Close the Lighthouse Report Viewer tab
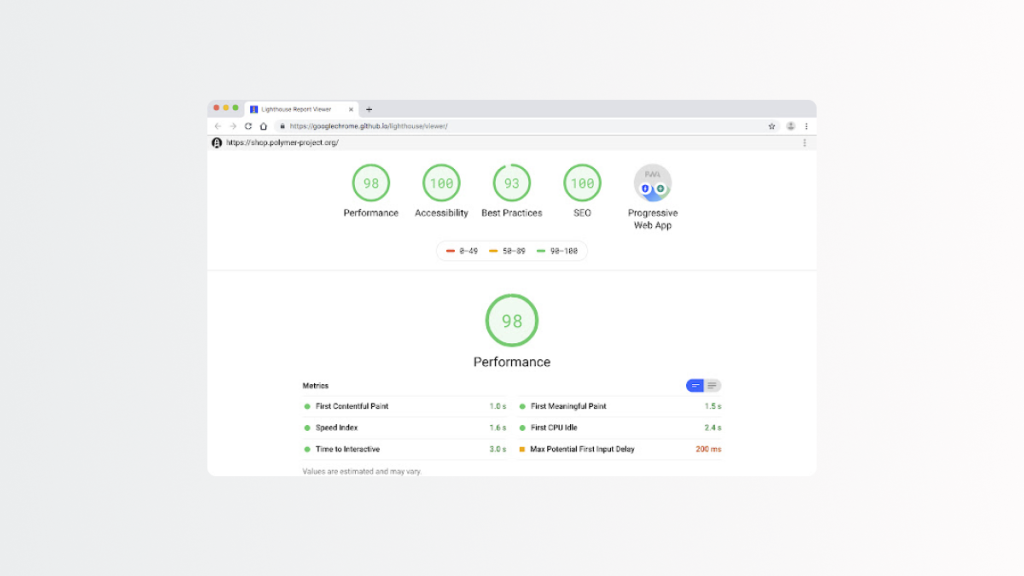The width and height of the screenshot is (1024, 576). point(351,109)
